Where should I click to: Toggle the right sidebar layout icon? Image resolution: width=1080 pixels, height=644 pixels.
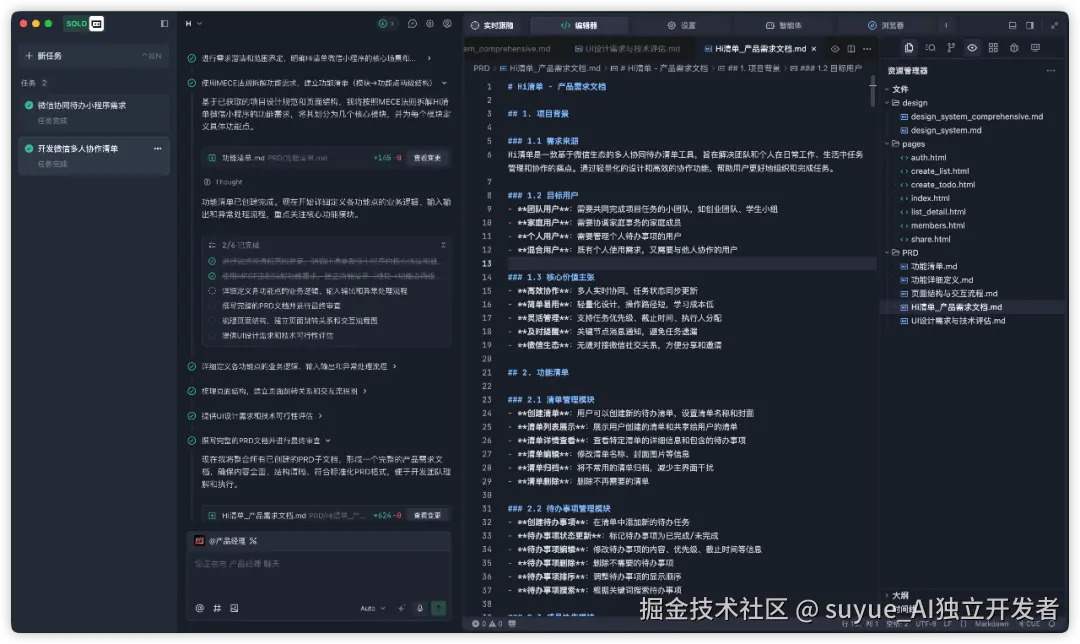[x=1030, y=25]
